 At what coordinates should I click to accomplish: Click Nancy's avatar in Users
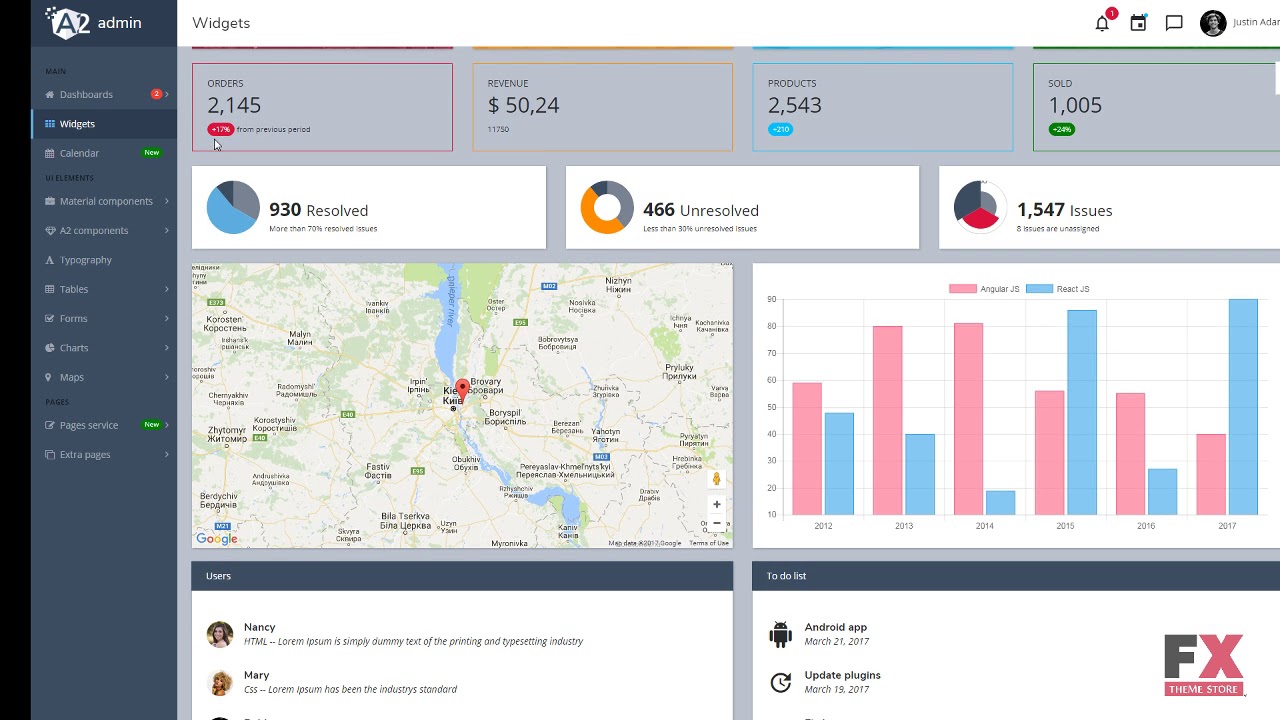tap(220, 634)
